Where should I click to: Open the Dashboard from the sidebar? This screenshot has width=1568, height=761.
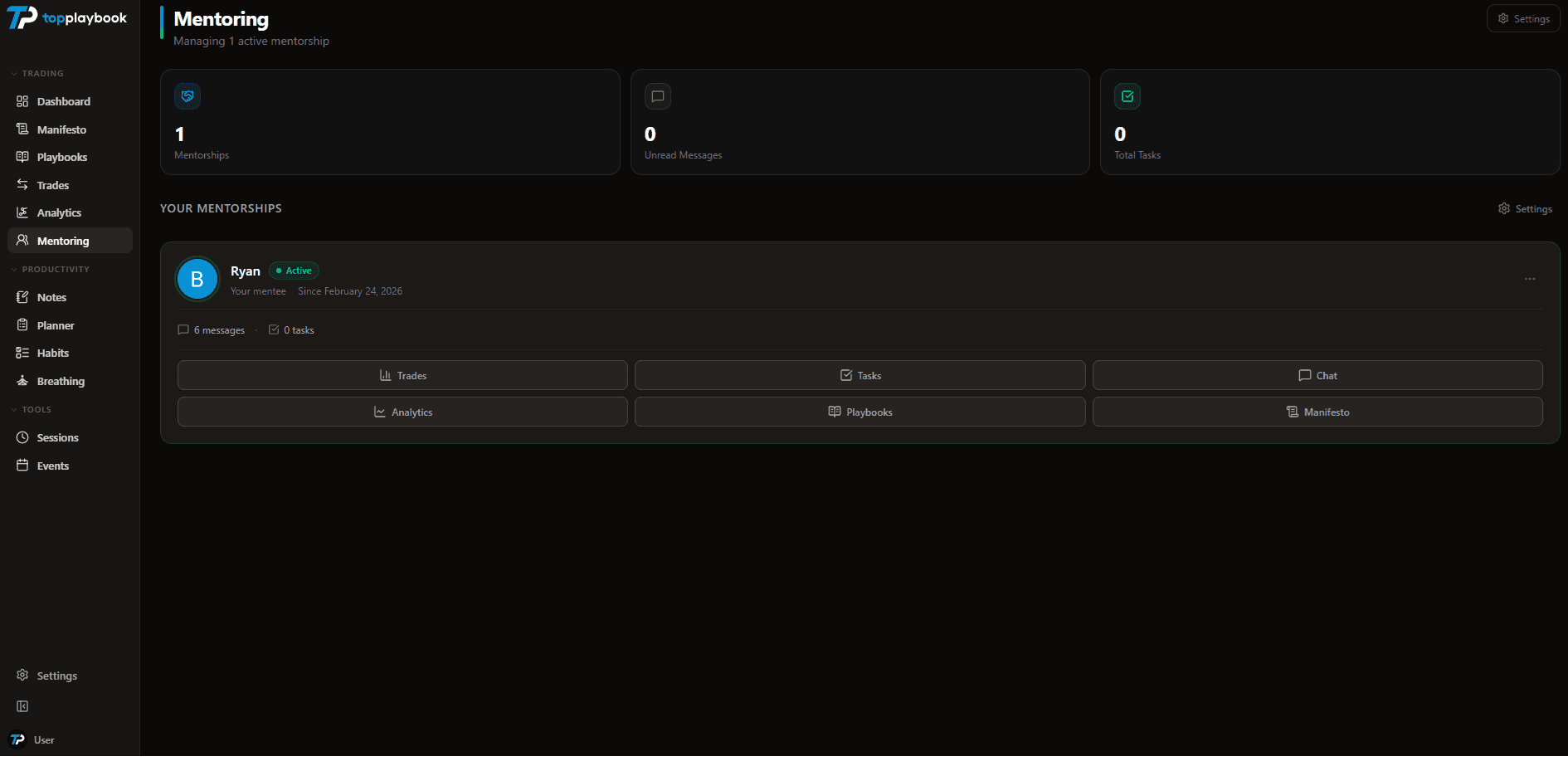tap(62, 101)
